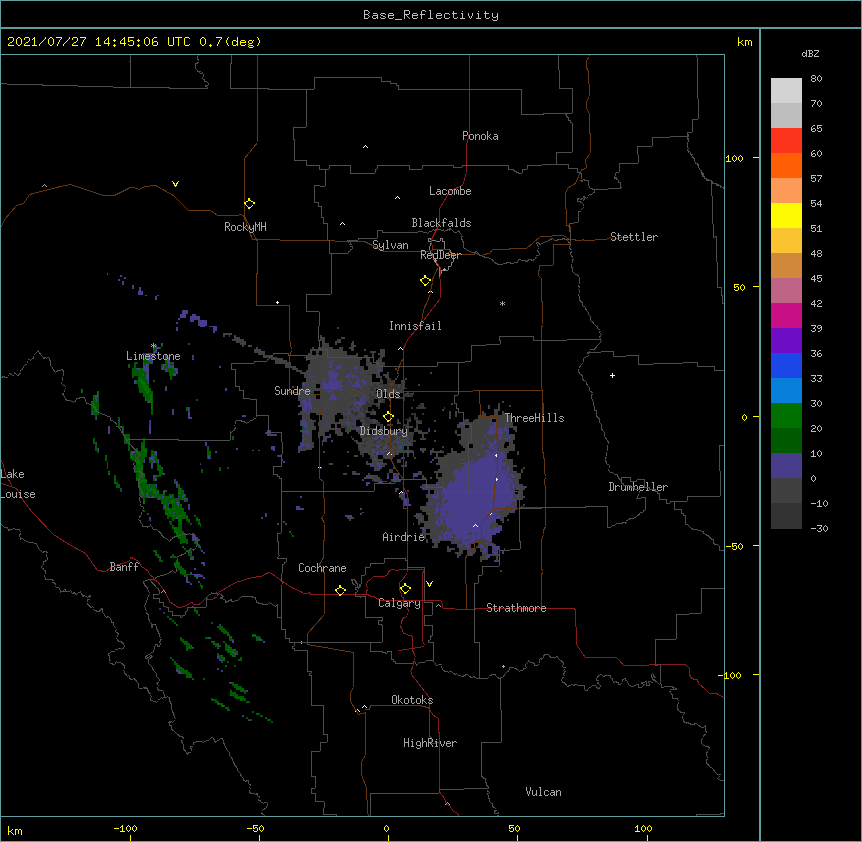Image resolution: width=862 pixels, height=842 pixels.
Task: Click the HighRiver label
Action: pyautogui.click(x=430, y=743)
